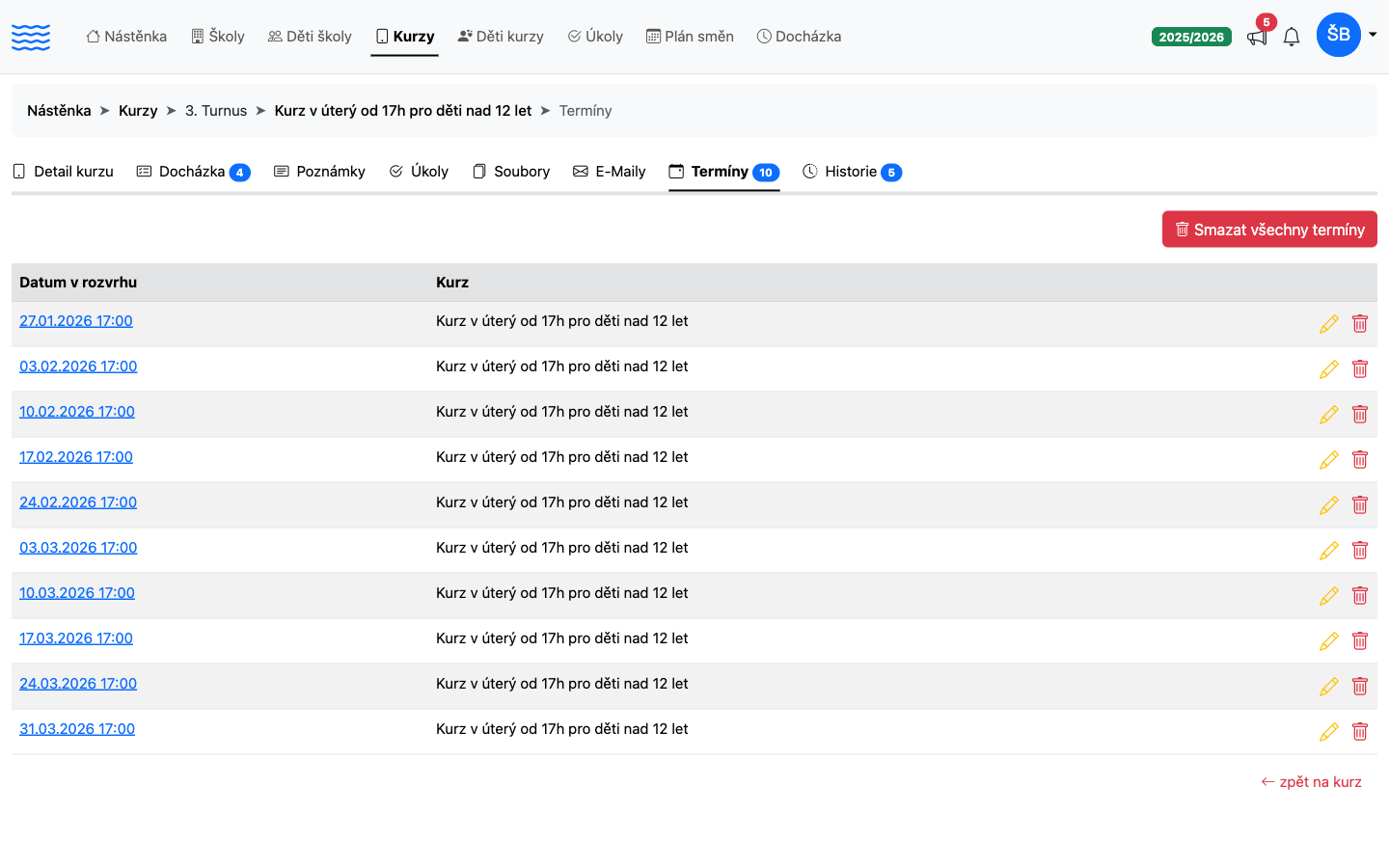This screenshot has width=1389, height=868.
Task: Open the 10.02.2026 17:00 date link
Action: tap(77, 412)
